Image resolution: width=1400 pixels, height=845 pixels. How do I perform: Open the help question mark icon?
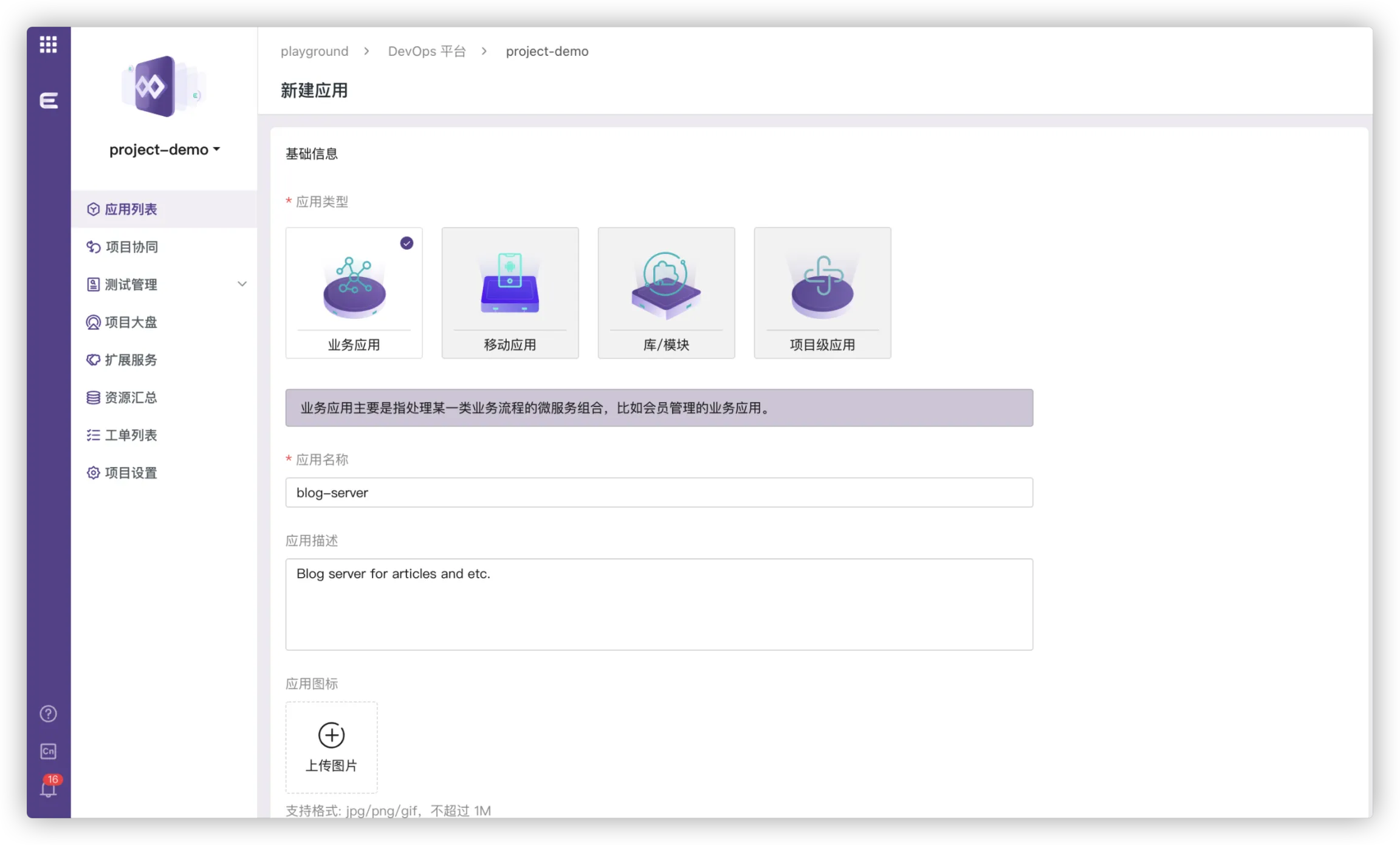pyautogui.click(x=48, y=714)
